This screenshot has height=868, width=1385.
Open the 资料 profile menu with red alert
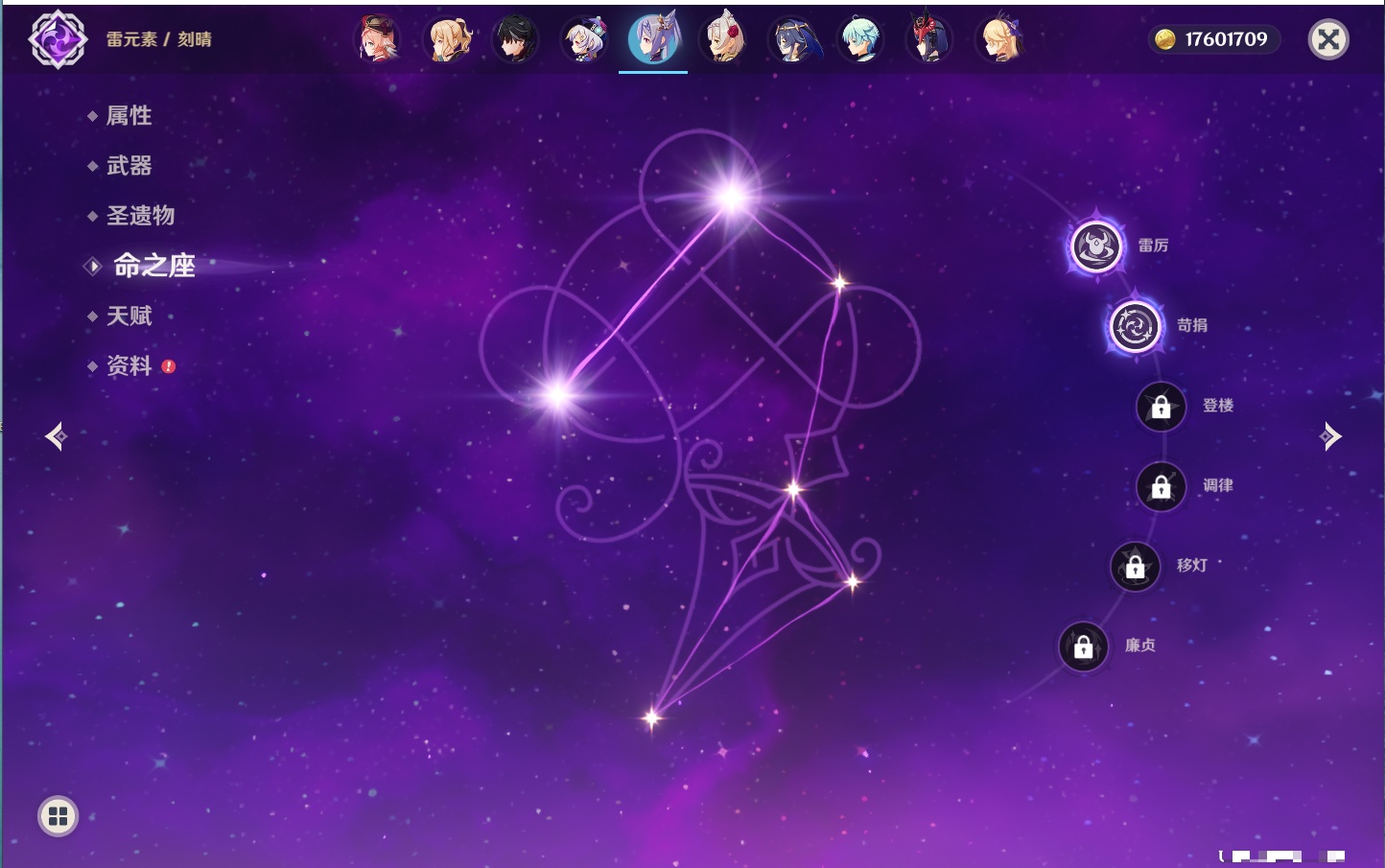tap(129, 365)
